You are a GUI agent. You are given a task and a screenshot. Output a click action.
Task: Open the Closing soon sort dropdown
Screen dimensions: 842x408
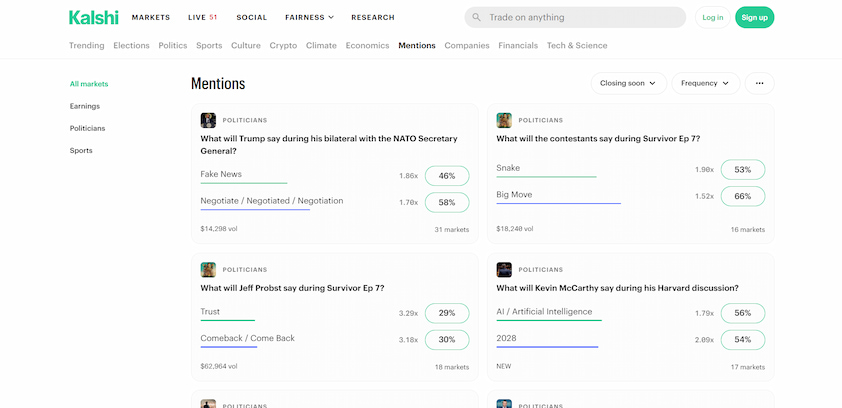[628, 83]
